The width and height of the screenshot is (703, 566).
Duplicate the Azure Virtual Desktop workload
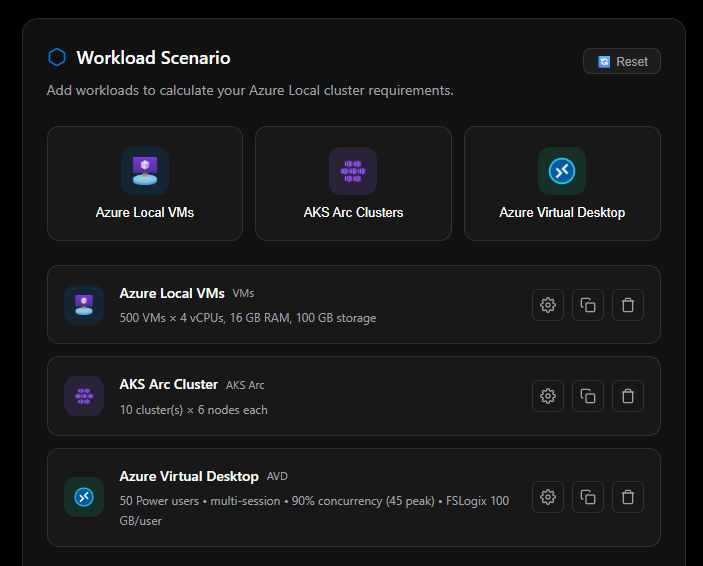point(588,497)
